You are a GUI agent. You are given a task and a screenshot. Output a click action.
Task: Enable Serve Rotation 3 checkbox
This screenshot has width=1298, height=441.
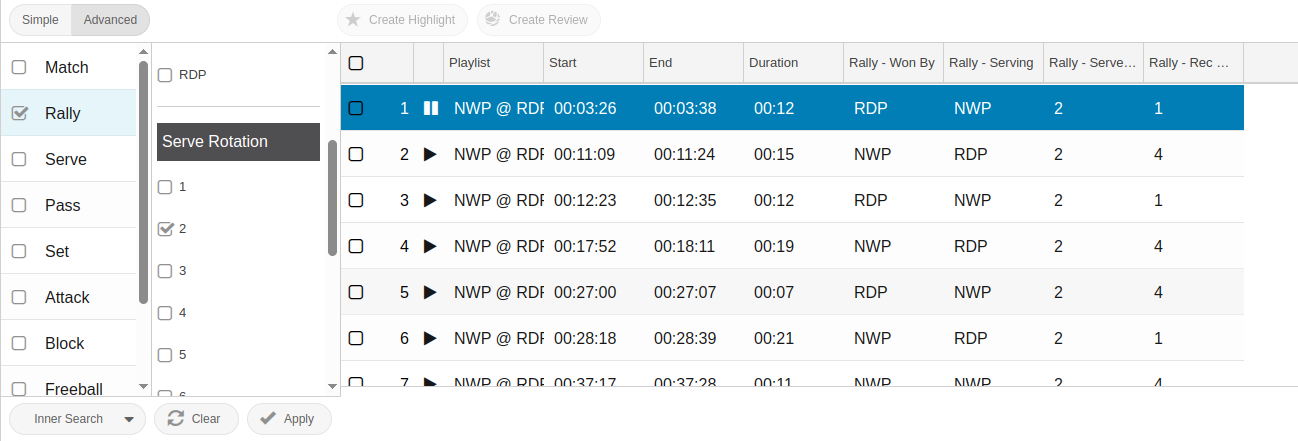tap(166, 271)
